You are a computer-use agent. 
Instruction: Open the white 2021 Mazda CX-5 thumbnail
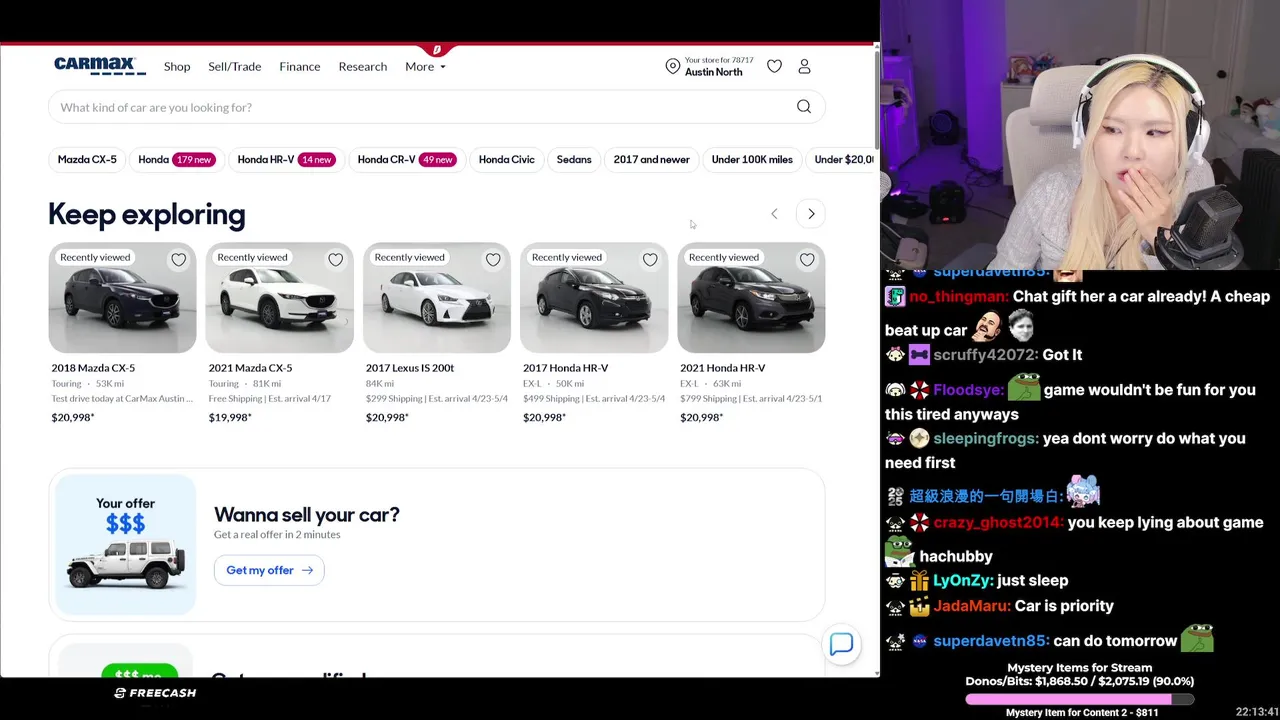click(x=280, y=298)
